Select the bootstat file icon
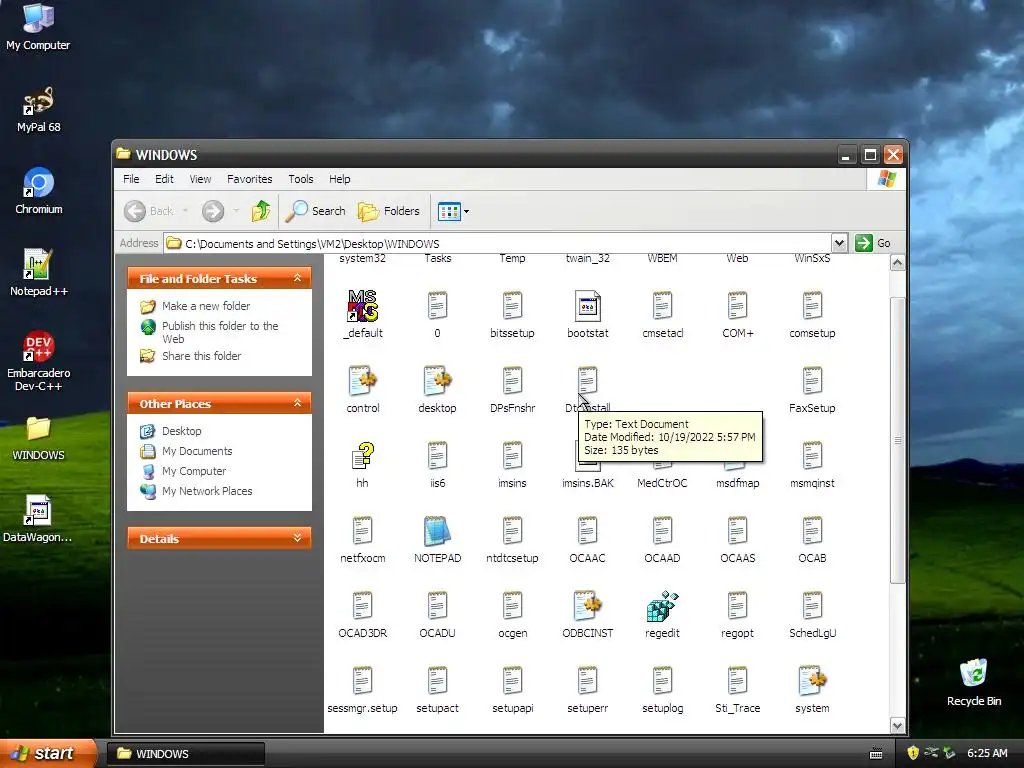This screenshot has width=1024, height=768. [x=587, y=306]
